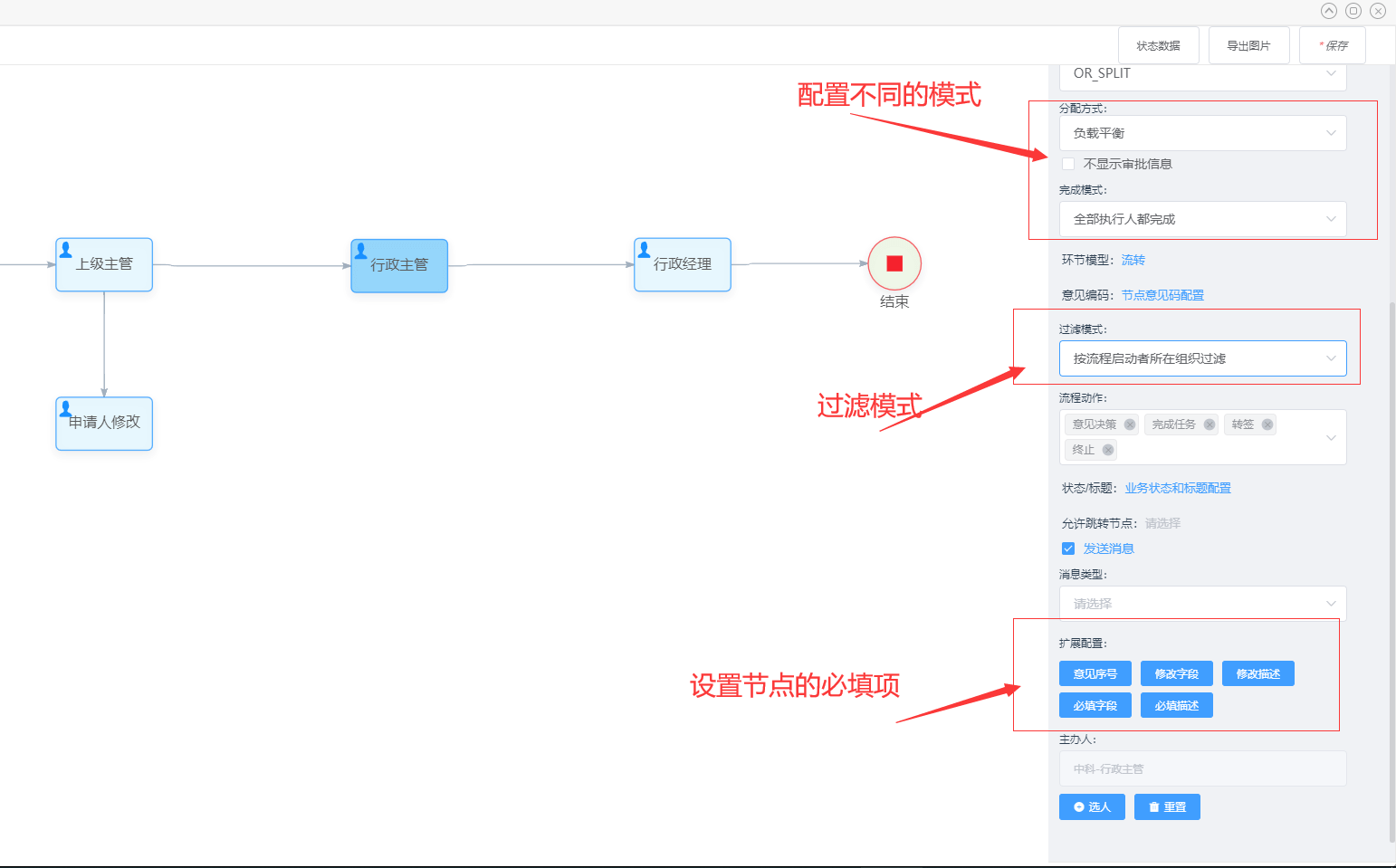The image size is (1396, 868).
Task: Remove the 完成任务 tag with its x icon
Action: (1210, 424)
